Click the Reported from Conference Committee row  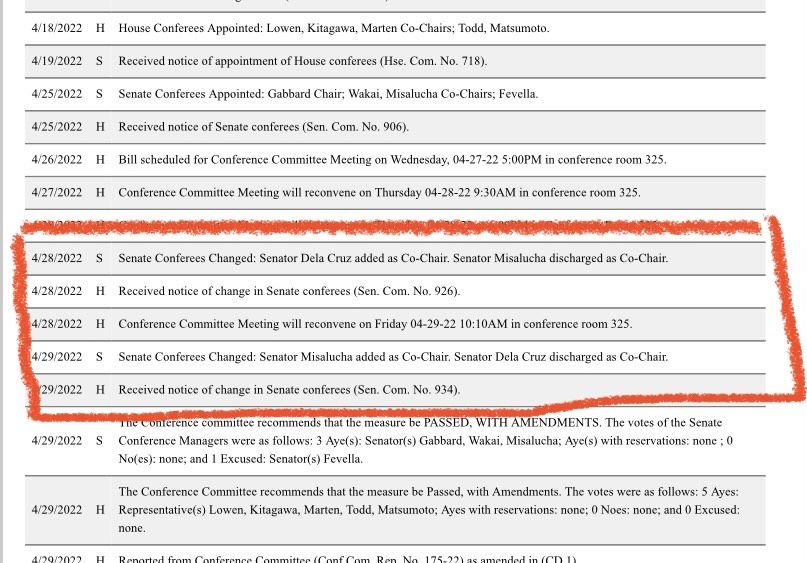pyautogui.click(x=347, y=557)
